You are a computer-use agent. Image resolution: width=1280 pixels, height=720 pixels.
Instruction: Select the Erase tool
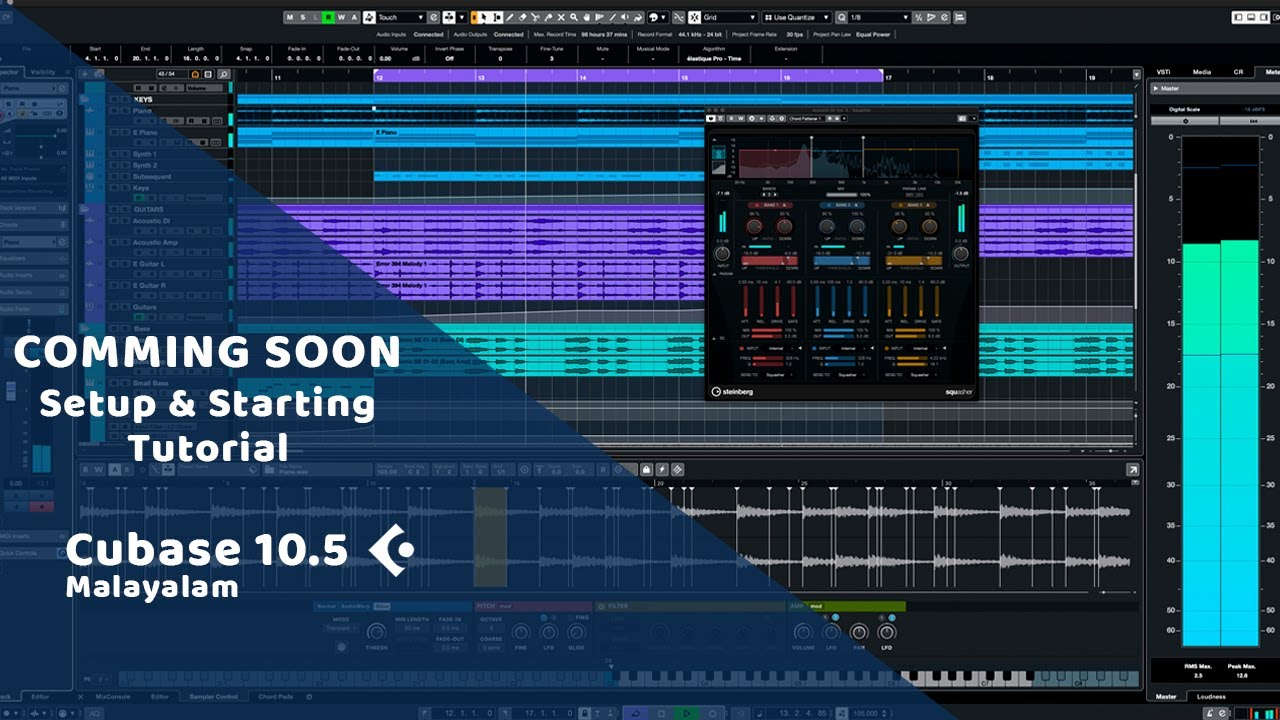(523, 17)
